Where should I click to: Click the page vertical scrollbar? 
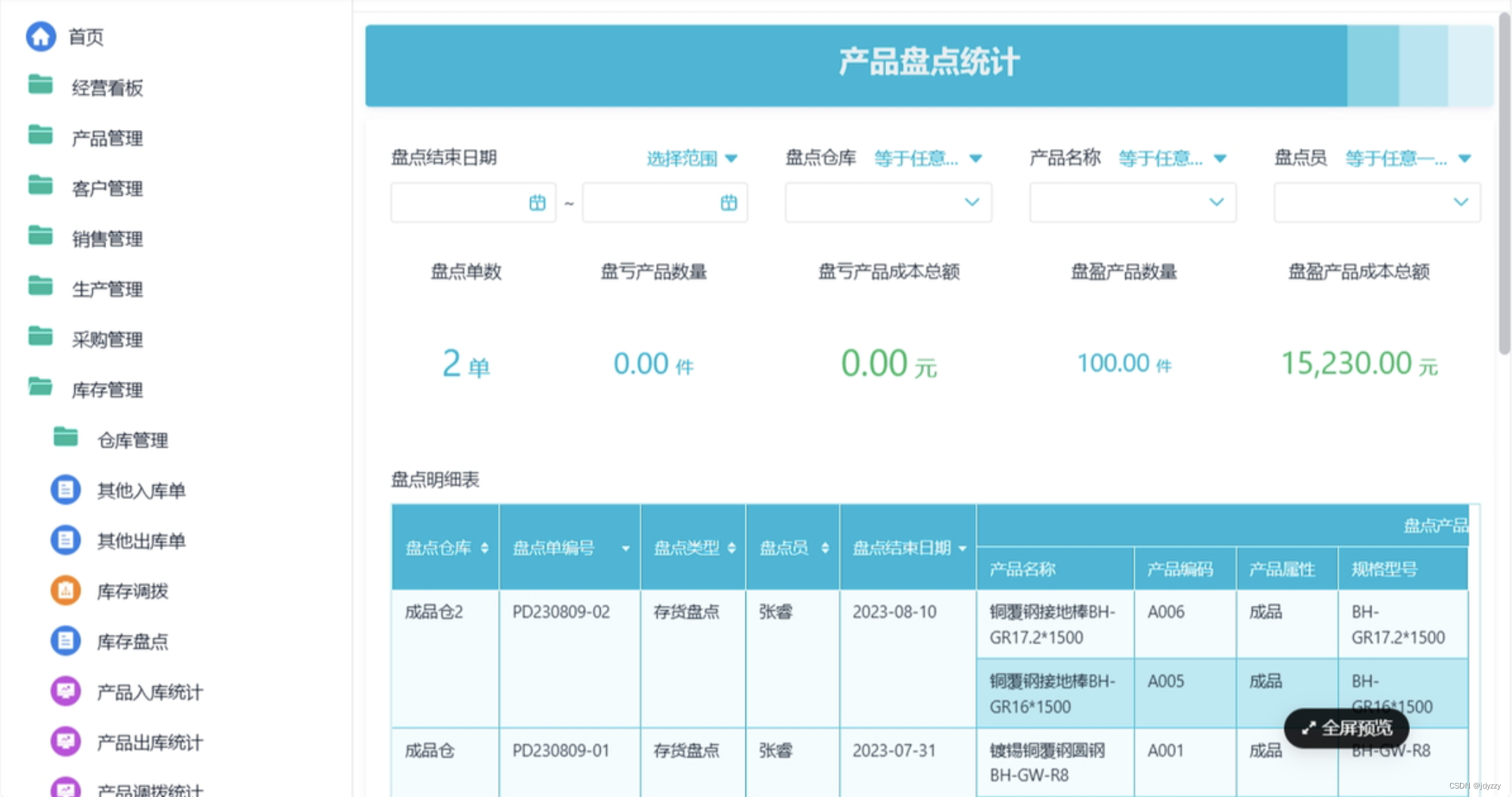click(1504, 183)
